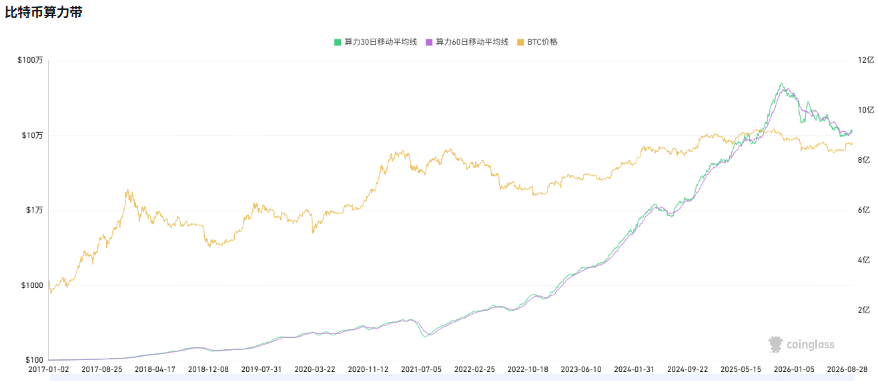878x381 pixels.
Task: Click the 6亿 right axis label
Action: (x=864, y=210)
